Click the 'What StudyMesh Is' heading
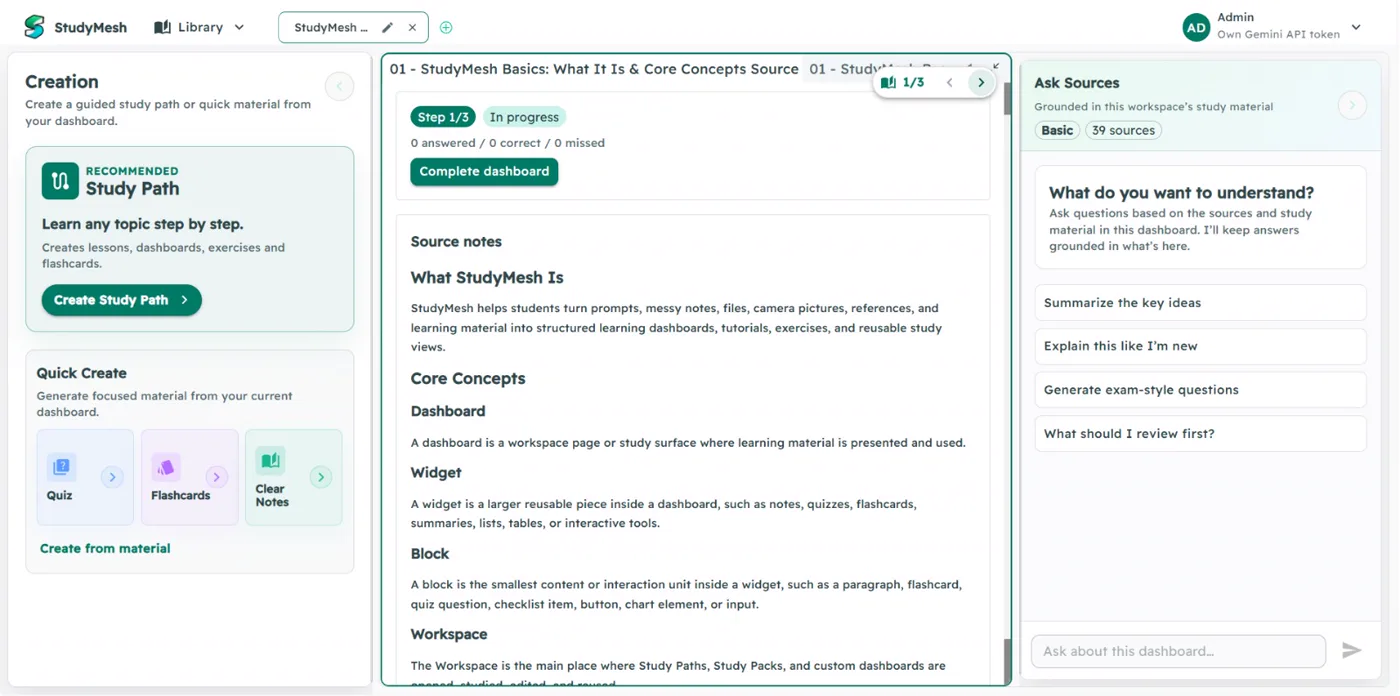The image size is (1400, 696). (x=487, y=278)
